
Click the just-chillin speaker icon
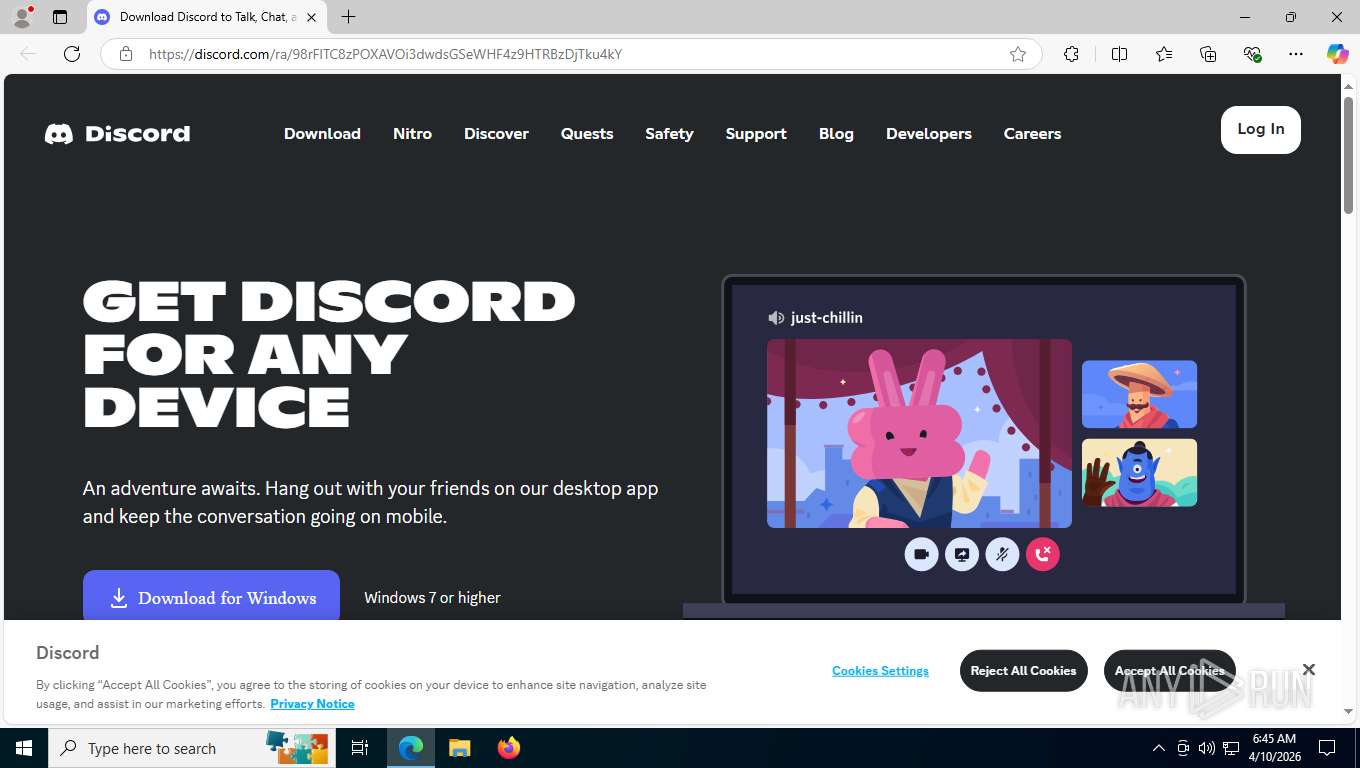click(776, 318)
